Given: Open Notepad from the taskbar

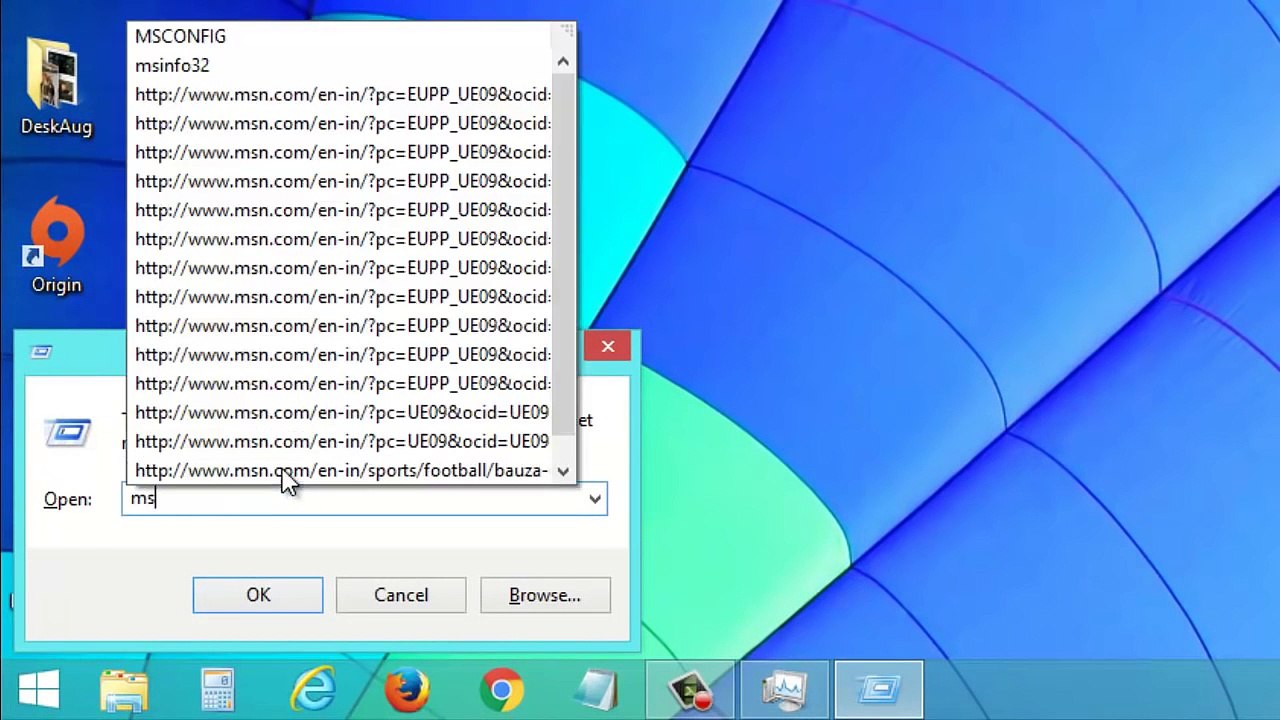Looking at the screenshot, I should 596,690.
